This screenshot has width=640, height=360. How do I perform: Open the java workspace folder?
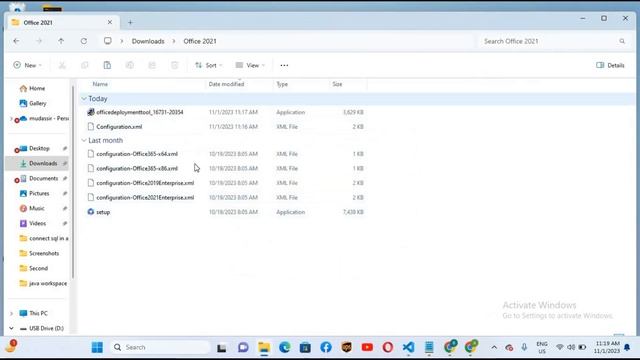click(43, 283)
